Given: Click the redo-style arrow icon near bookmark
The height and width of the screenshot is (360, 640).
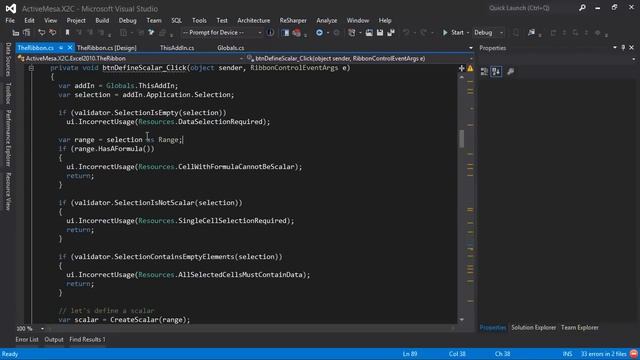Looking at the screenshot, I should 52,33.
